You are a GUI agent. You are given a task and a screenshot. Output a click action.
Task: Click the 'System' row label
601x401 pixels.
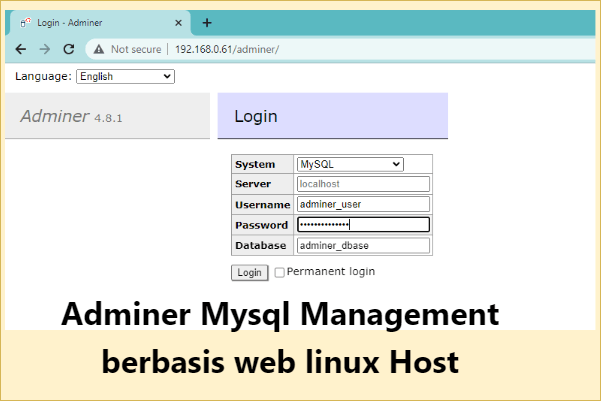255,164
